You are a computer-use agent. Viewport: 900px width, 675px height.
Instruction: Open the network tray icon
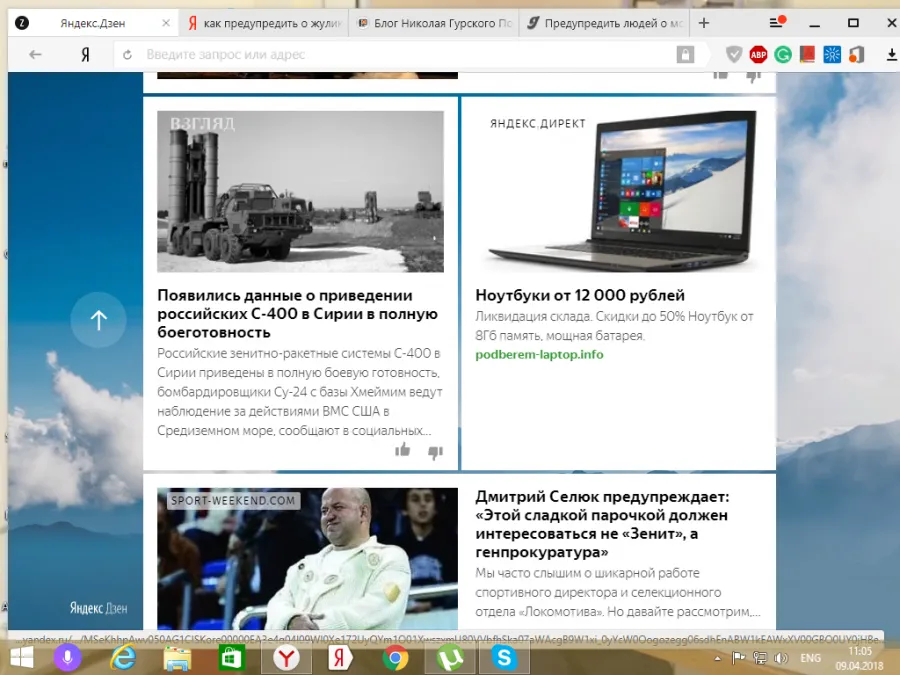point(759,658)
